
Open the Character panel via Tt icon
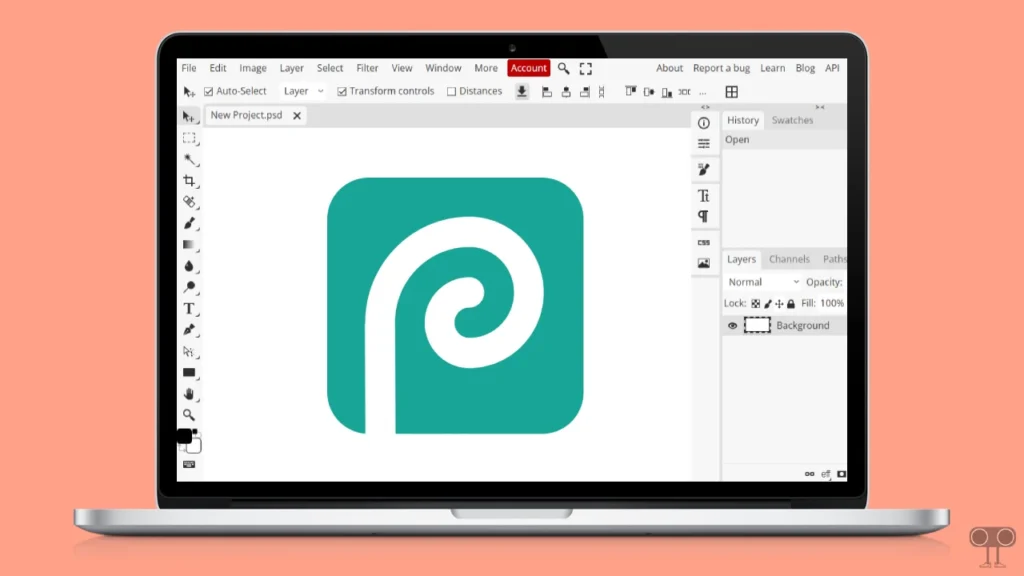tap(703, 197)
